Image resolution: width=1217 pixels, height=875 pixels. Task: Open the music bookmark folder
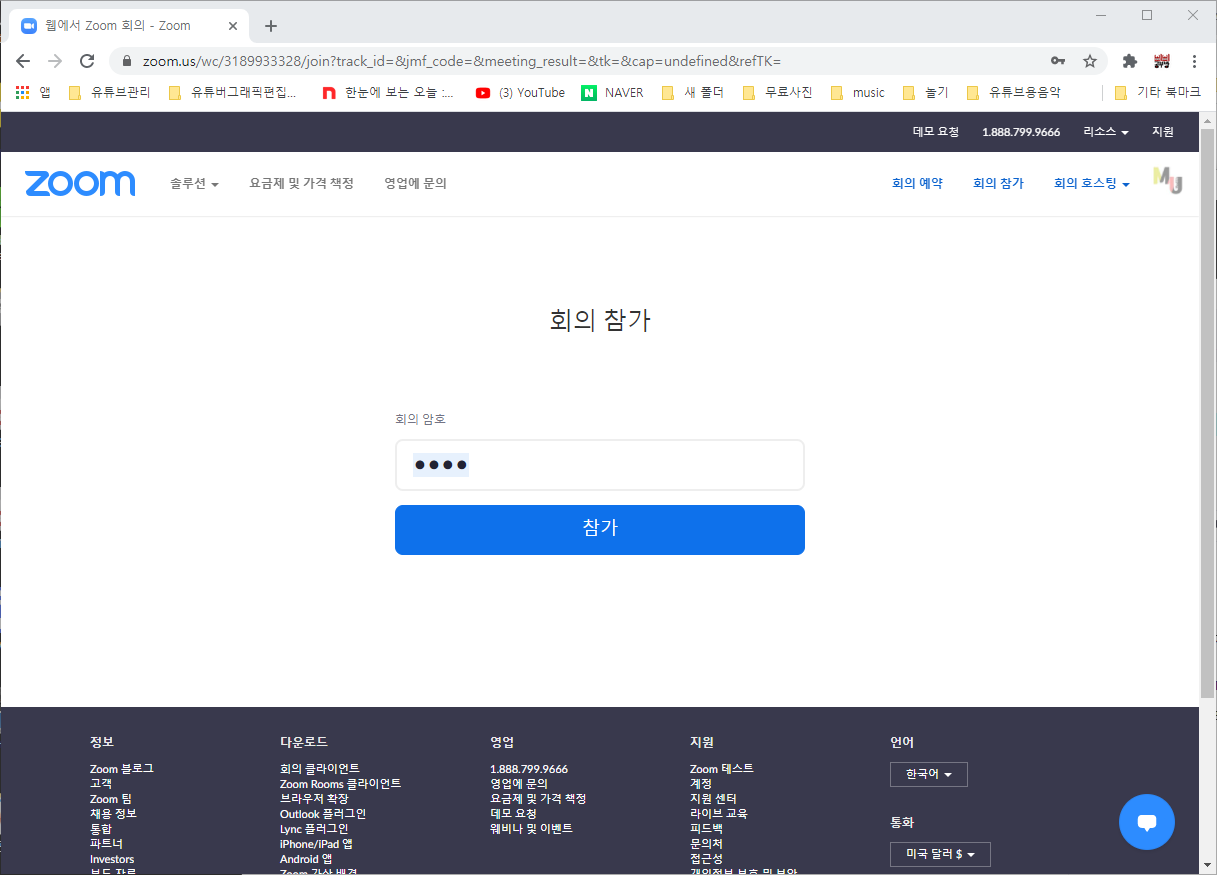click(x=857, y=93)
